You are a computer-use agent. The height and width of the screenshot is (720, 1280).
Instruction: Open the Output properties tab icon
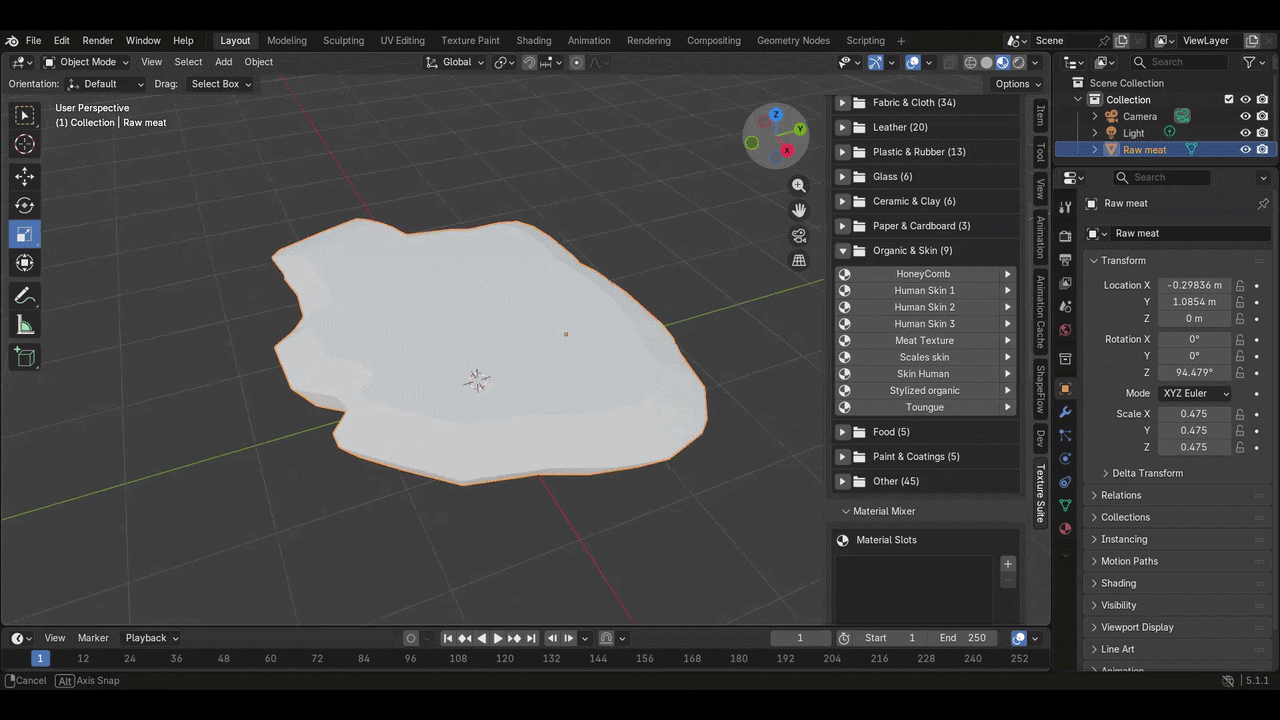tap(1065, 260)
